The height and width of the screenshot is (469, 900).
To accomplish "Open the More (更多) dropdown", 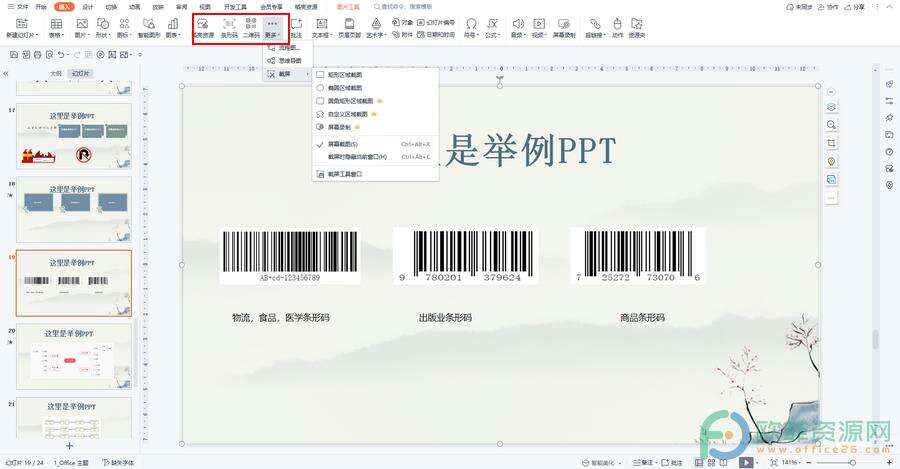I will (x=272, y=28).
